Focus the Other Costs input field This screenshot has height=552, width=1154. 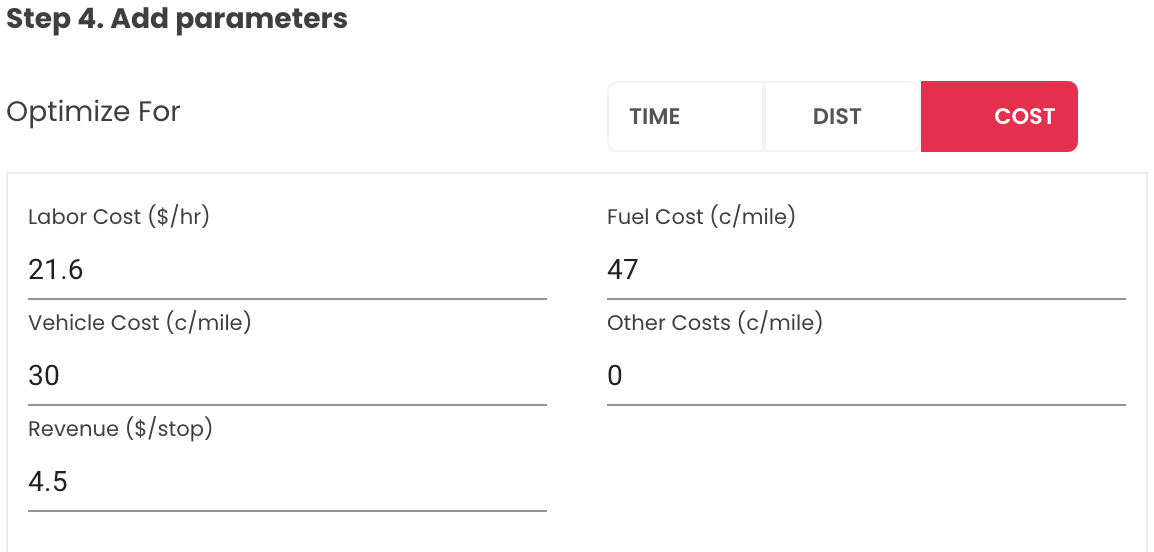tap(866, 376)
